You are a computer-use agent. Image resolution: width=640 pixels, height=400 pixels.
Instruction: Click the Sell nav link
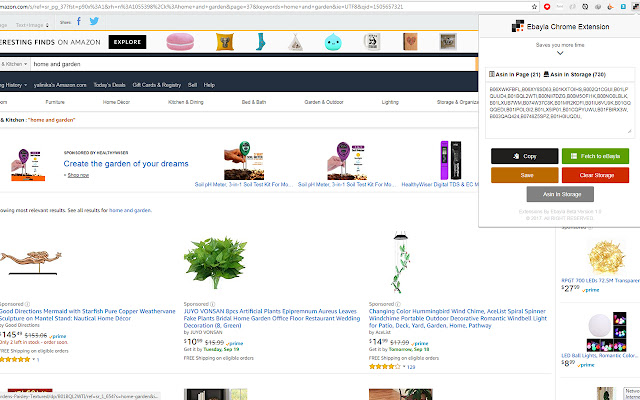pyautogui.click(x=192, y=85)
